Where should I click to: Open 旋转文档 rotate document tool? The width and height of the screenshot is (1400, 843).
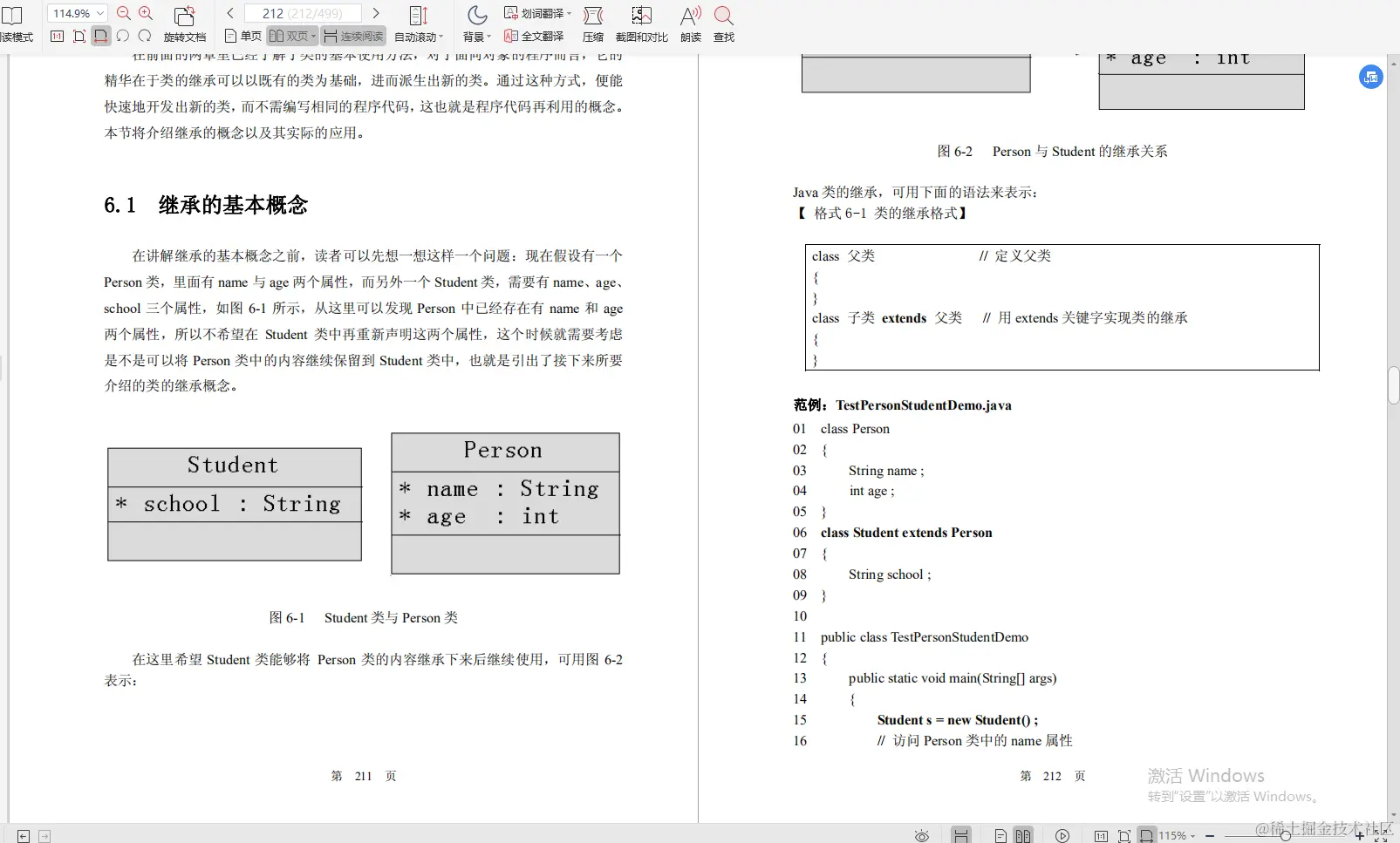pyautogui.click(x=183, y=24)
